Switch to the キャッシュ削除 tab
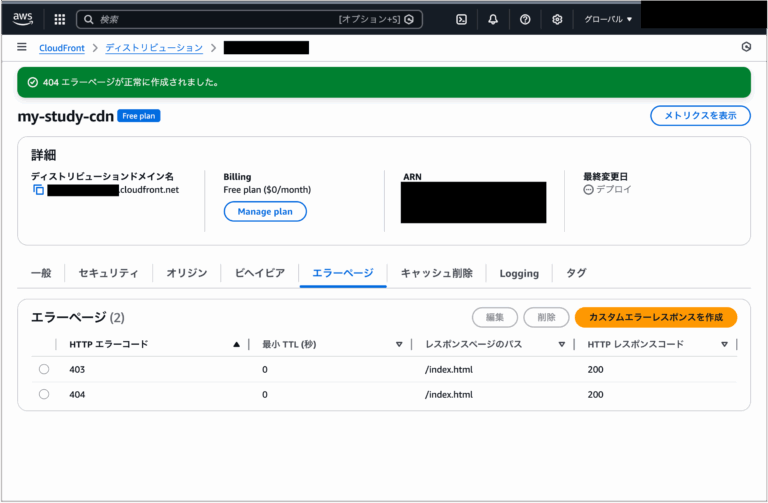This screenshot has width=768, height=503. [436, 273]
